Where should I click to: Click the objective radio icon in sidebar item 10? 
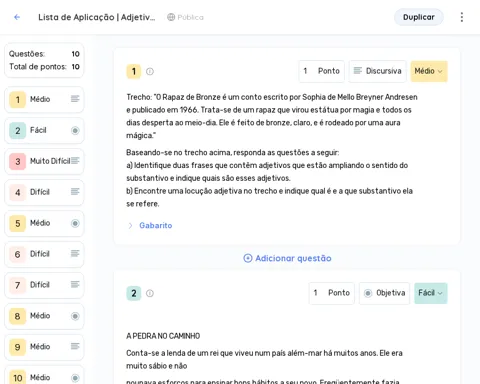75,378
